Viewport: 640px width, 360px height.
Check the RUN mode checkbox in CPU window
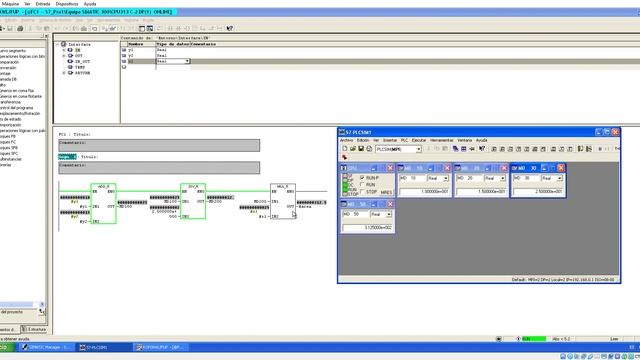point(362,184)
